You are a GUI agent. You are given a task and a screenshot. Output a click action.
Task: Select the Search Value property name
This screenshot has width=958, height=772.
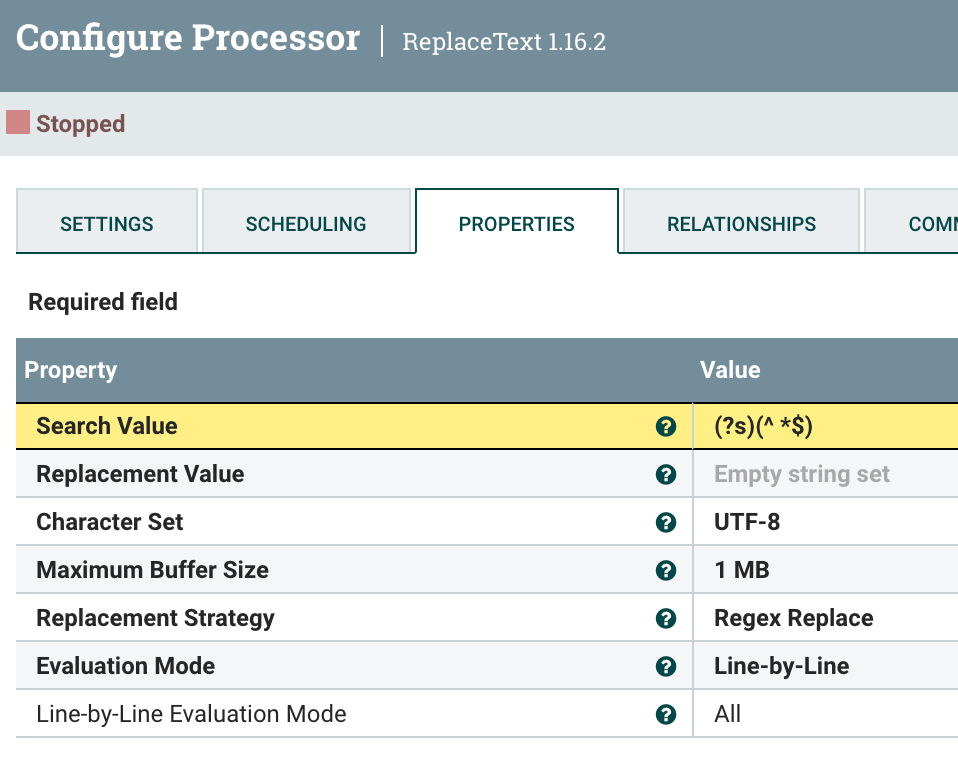107,426
